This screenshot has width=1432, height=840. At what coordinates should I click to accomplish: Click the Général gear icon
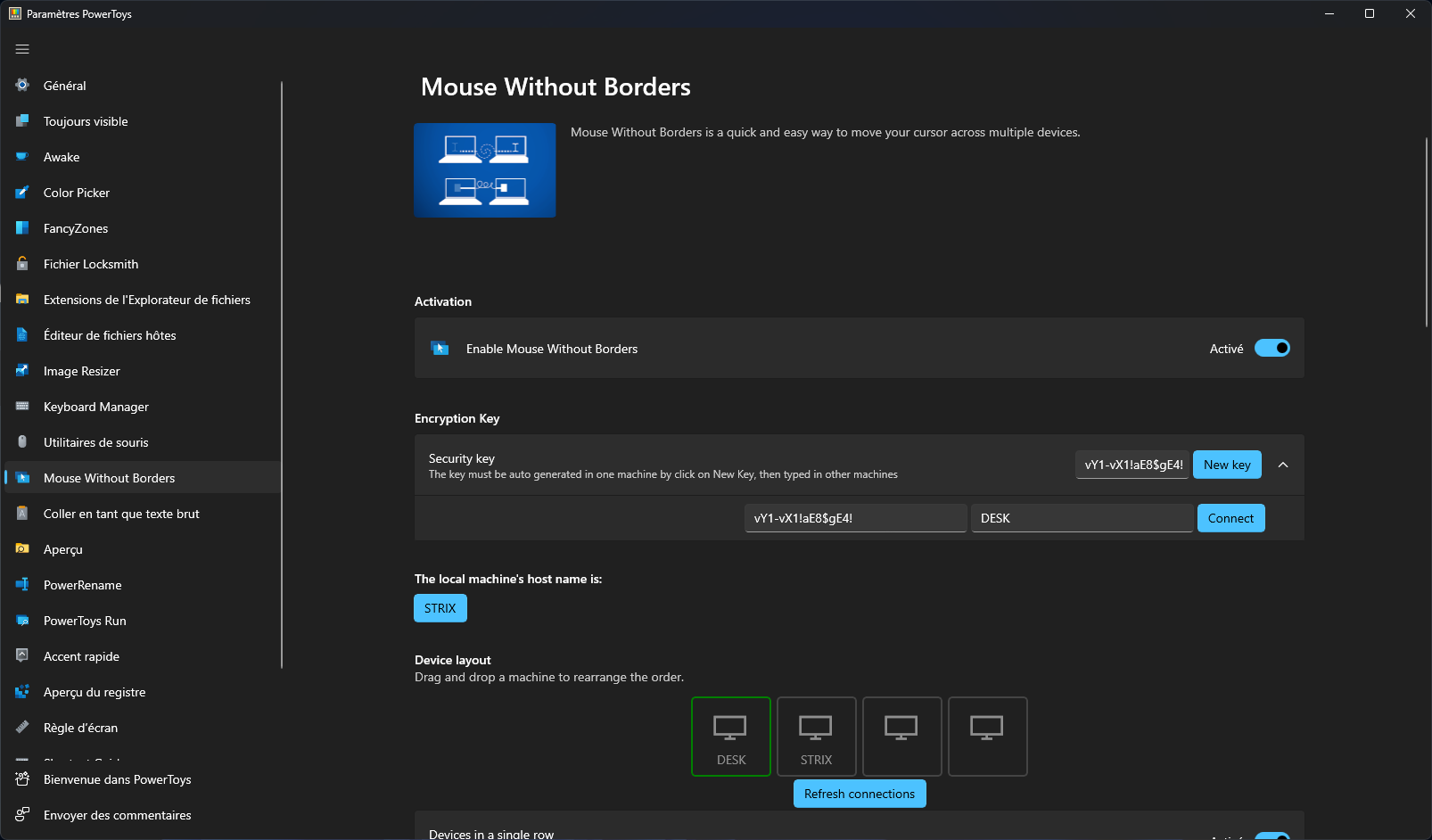pos(22,85)
